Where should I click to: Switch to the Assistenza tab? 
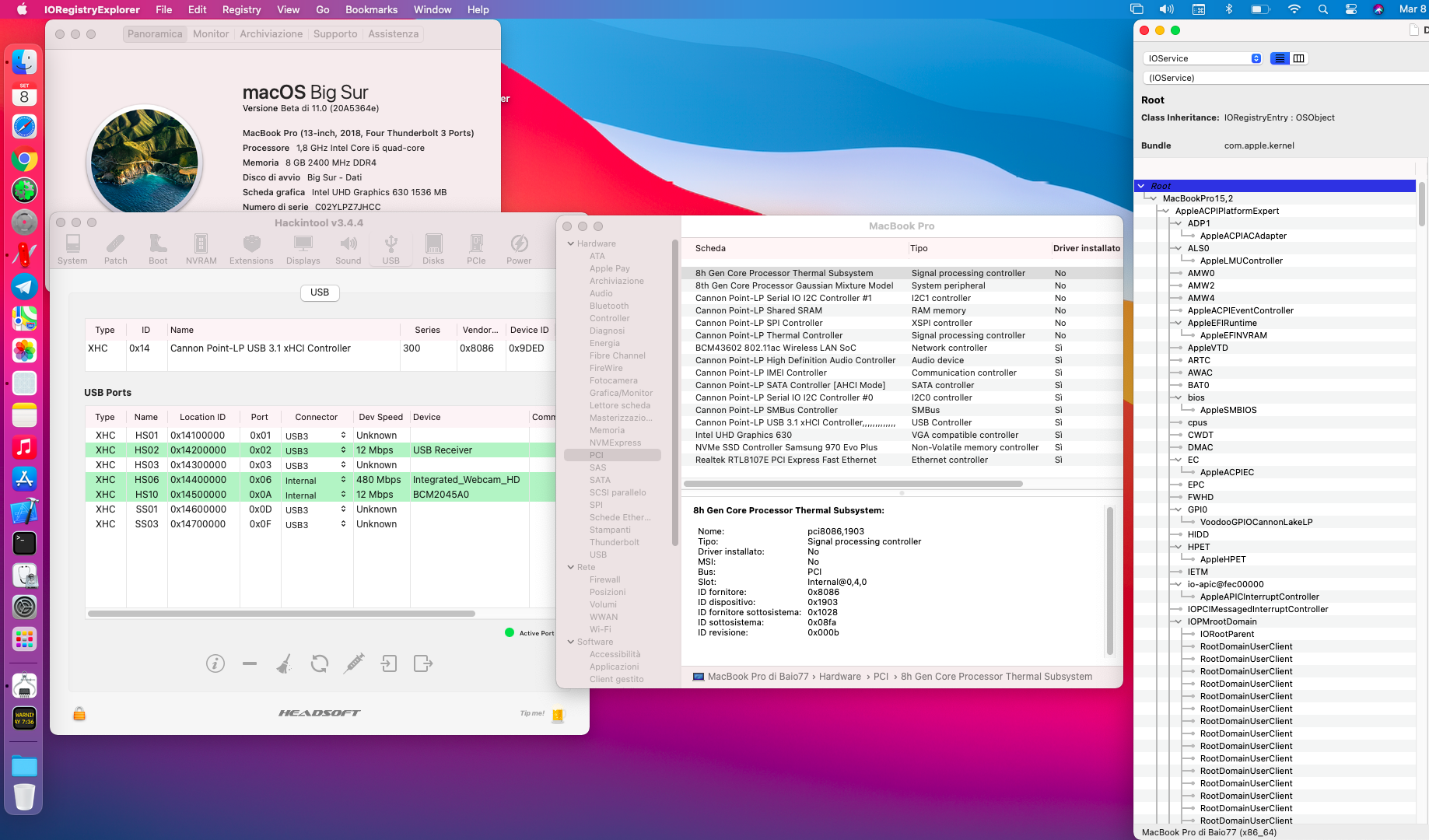tap(393, 33)
